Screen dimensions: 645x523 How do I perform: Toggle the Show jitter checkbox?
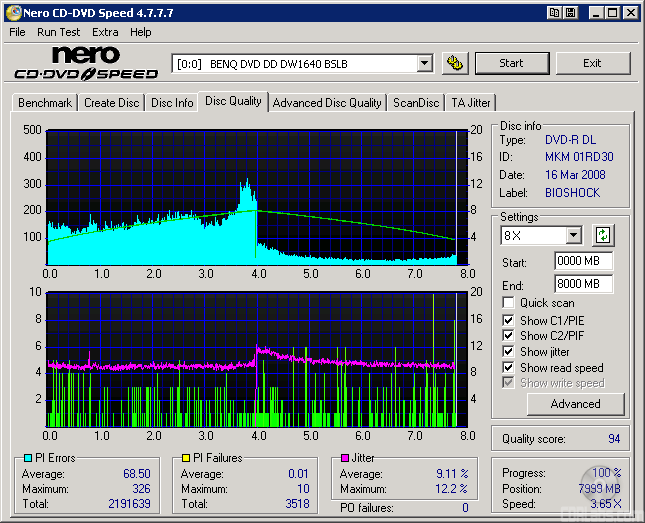pyautogui.click(x=509, y=352)
